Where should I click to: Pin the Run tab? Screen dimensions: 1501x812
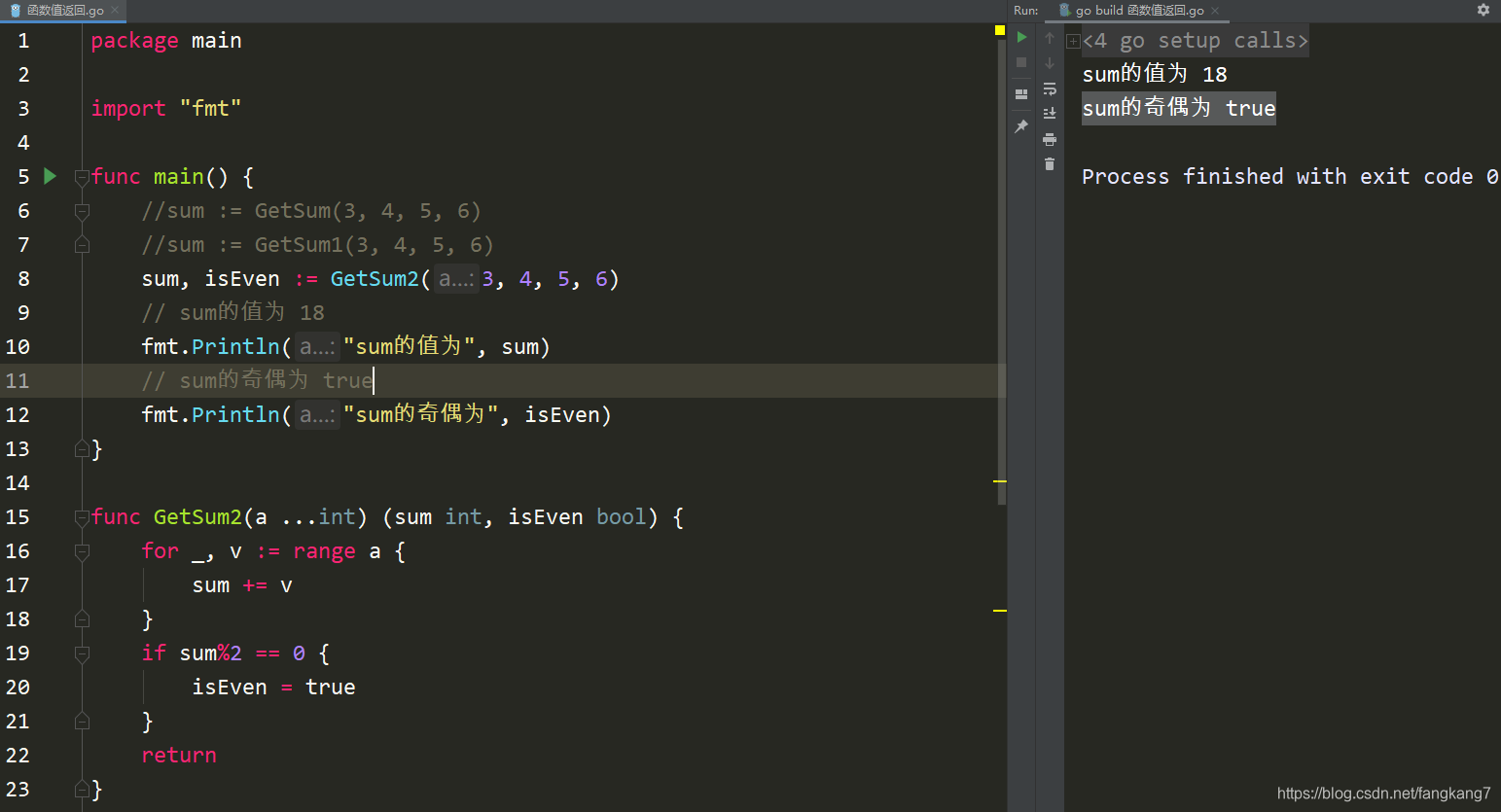(x=1021, y=126)
